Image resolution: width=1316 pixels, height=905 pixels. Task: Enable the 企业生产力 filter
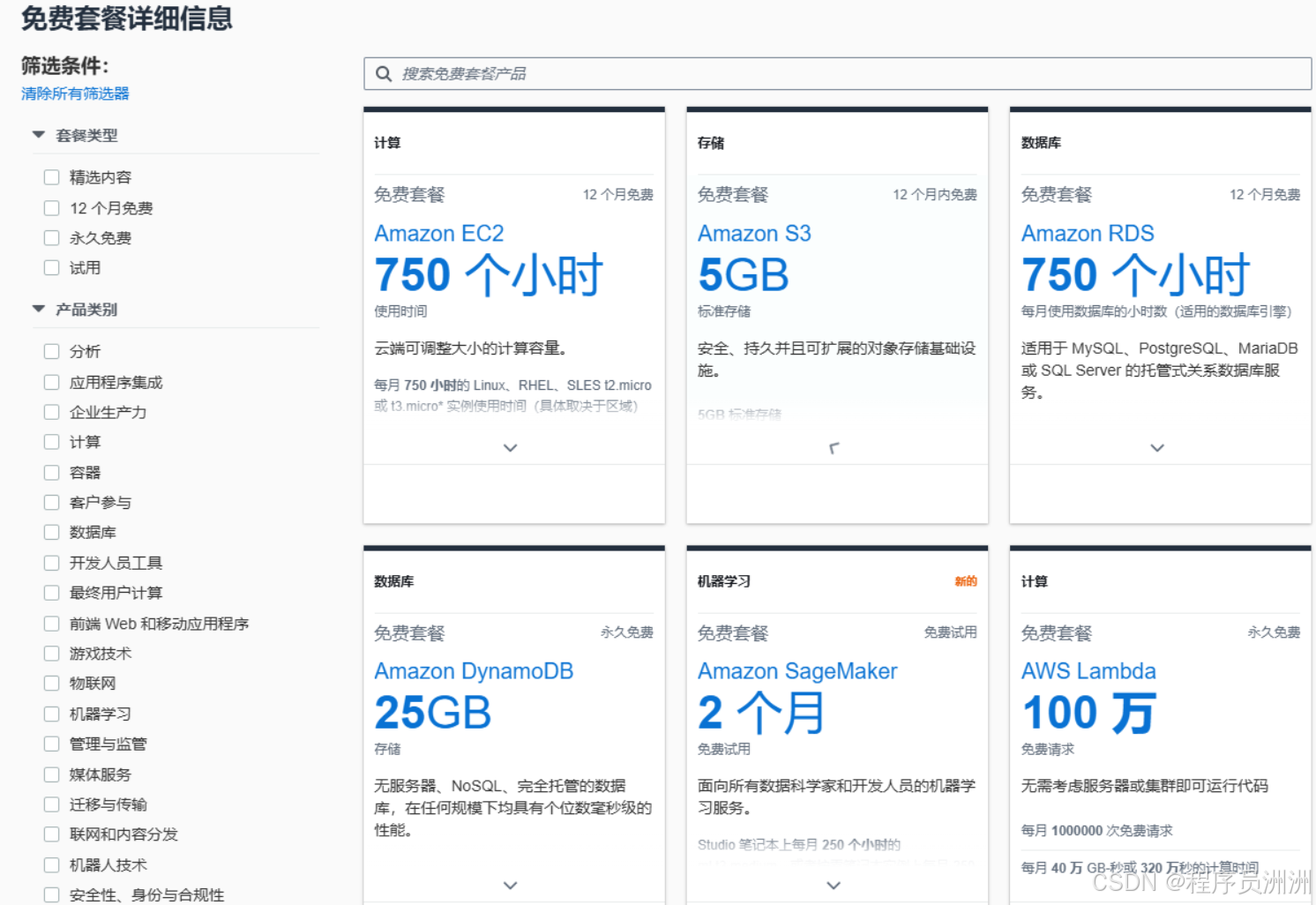[52, 412]
